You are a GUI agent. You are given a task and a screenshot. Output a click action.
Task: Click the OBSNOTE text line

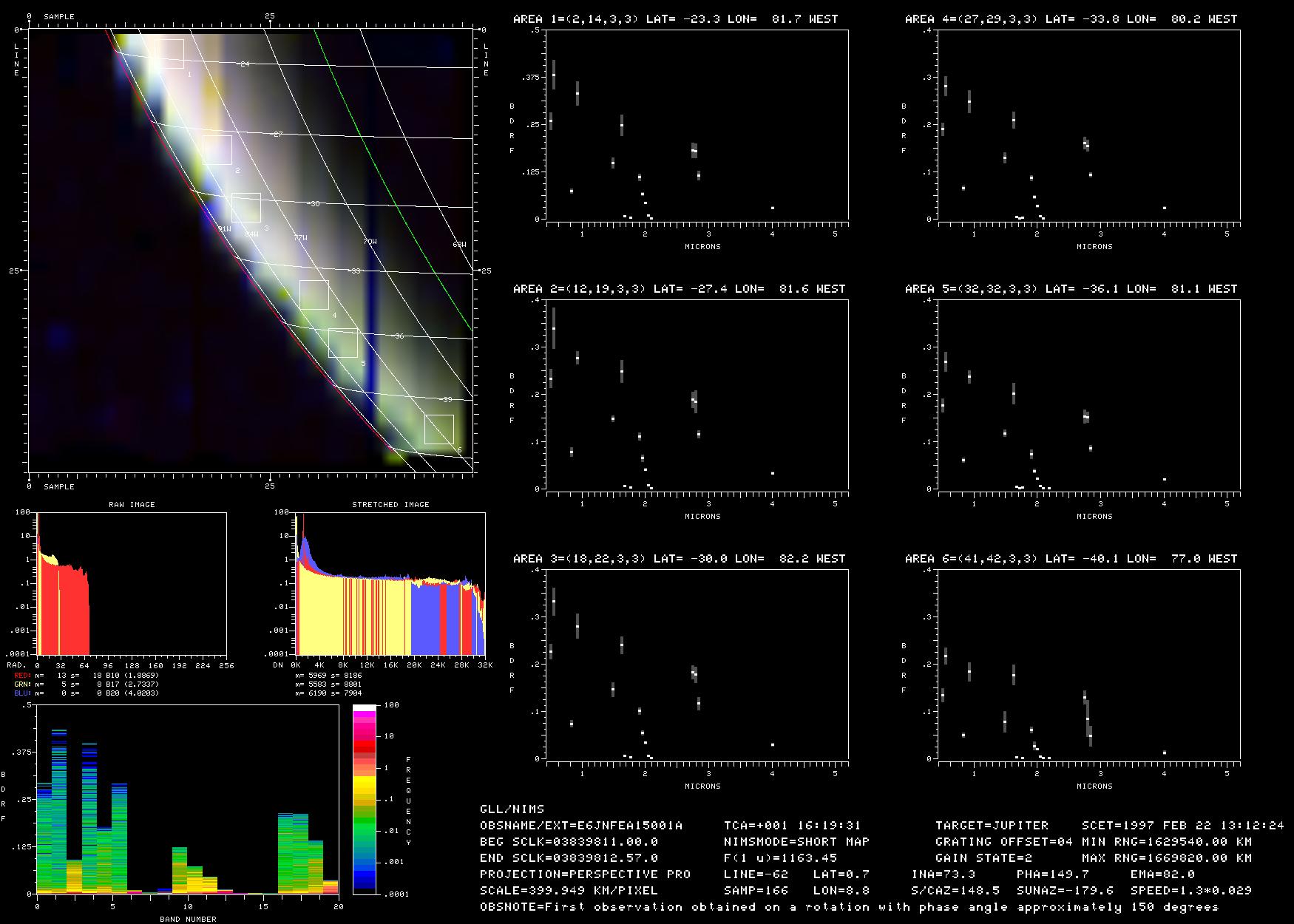point(849,906)
